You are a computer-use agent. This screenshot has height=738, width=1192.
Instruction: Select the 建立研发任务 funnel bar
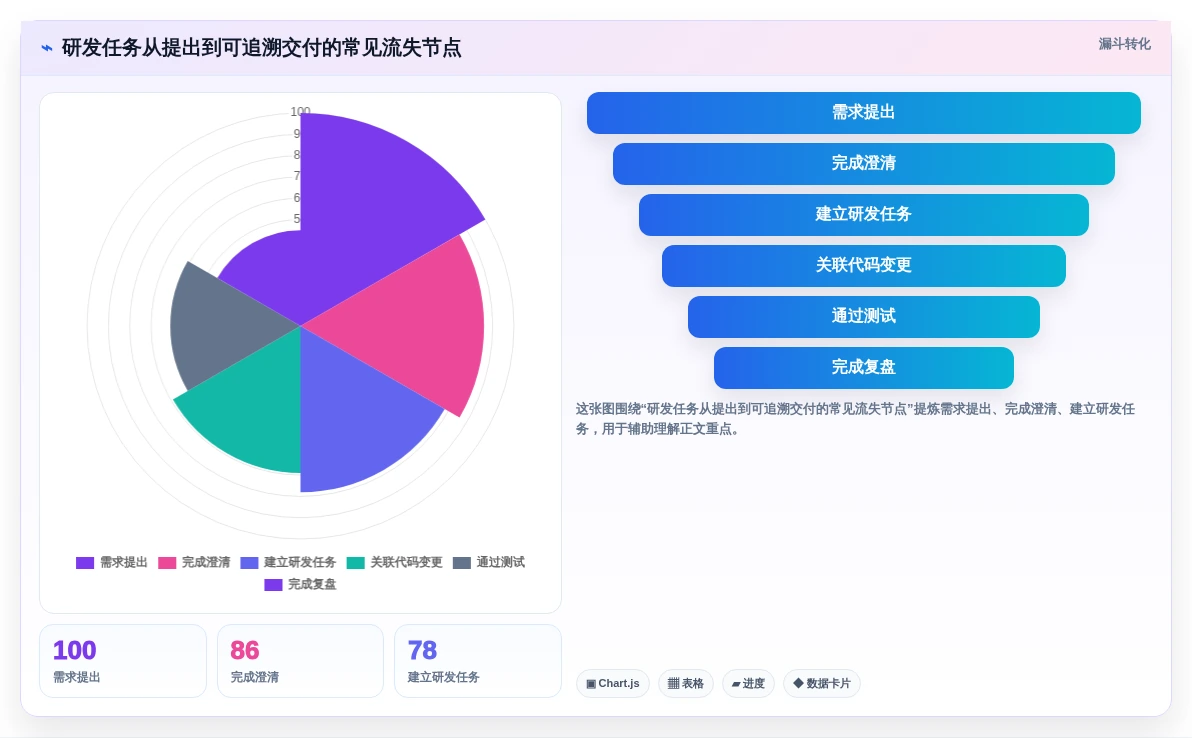(864, 214)
